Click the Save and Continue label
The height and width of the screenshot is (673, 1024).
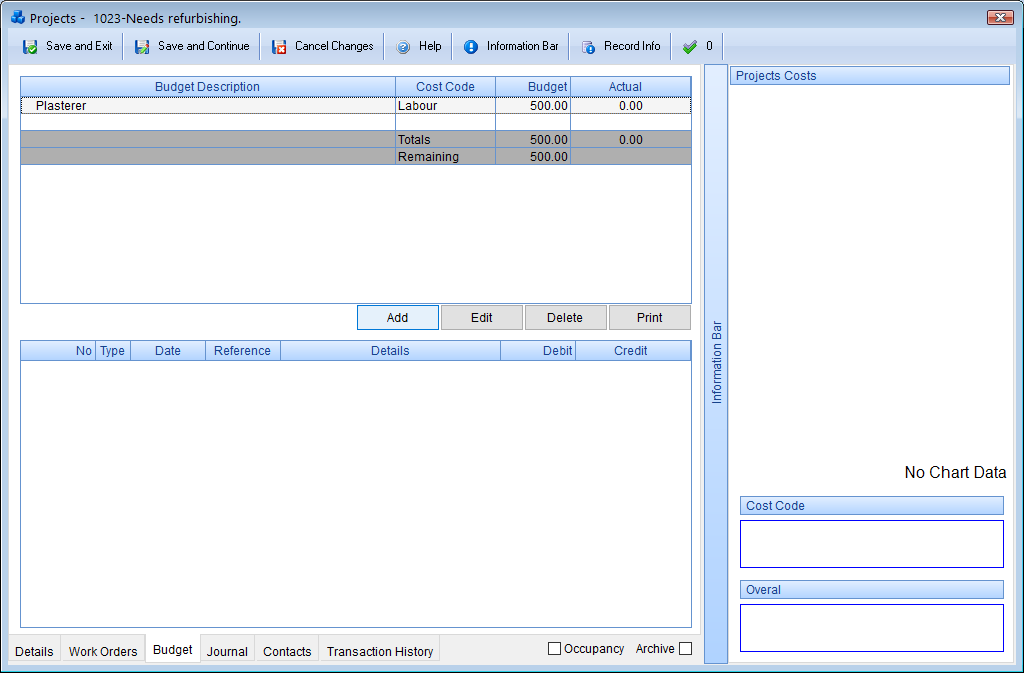[204, 46]
